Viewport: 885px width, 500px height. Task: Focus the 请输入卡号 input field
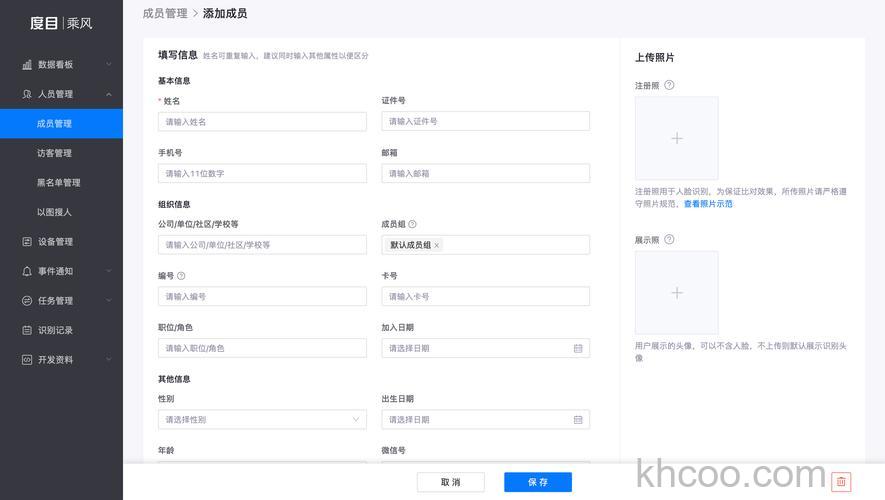(485, 296)
